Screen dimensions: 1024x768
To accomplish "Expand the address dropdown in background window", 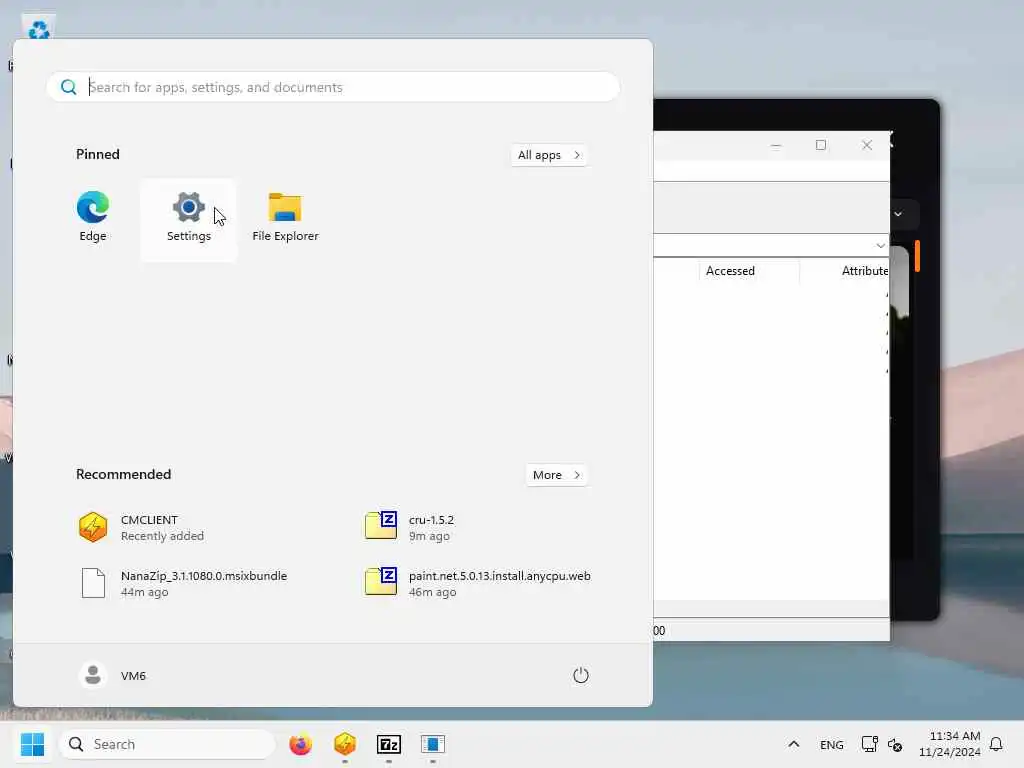I will [880, 246].
